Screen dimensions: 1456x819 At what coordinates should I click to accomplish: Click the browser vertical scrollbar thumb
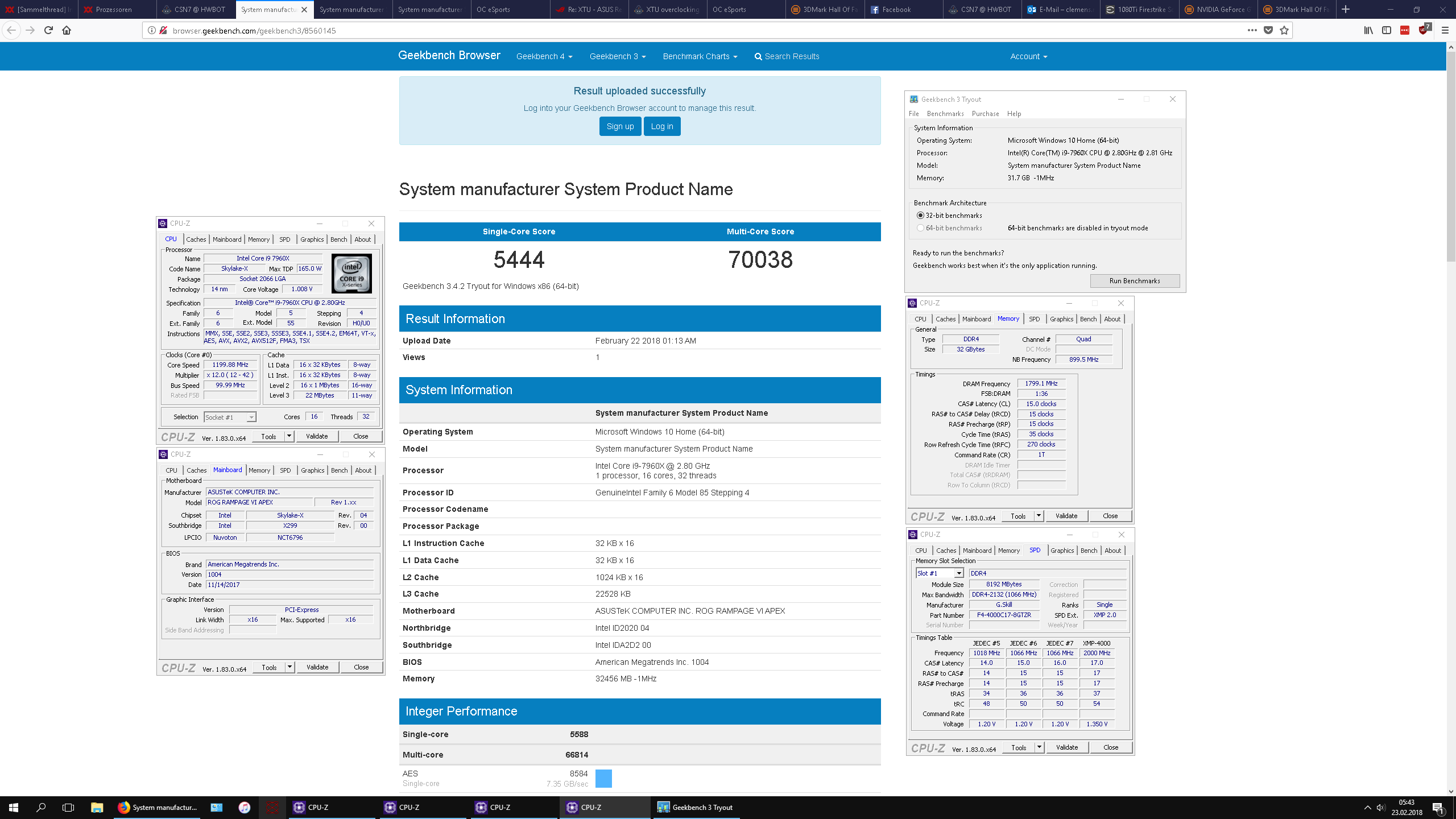click(1451, 156)
